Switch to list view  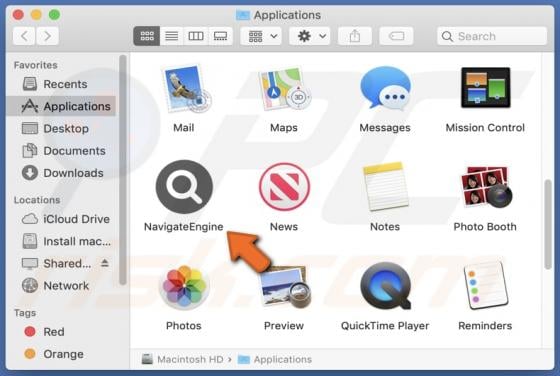tap(171, 36)
